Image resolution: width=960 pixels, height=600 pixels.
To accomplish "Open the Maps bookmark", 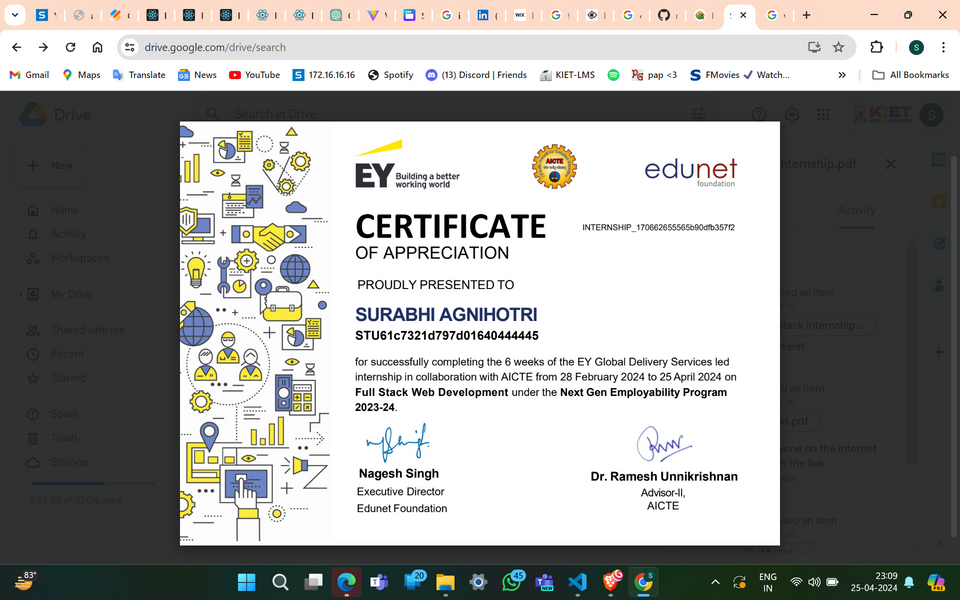I will pyautogui.click(x=81, y=75).
